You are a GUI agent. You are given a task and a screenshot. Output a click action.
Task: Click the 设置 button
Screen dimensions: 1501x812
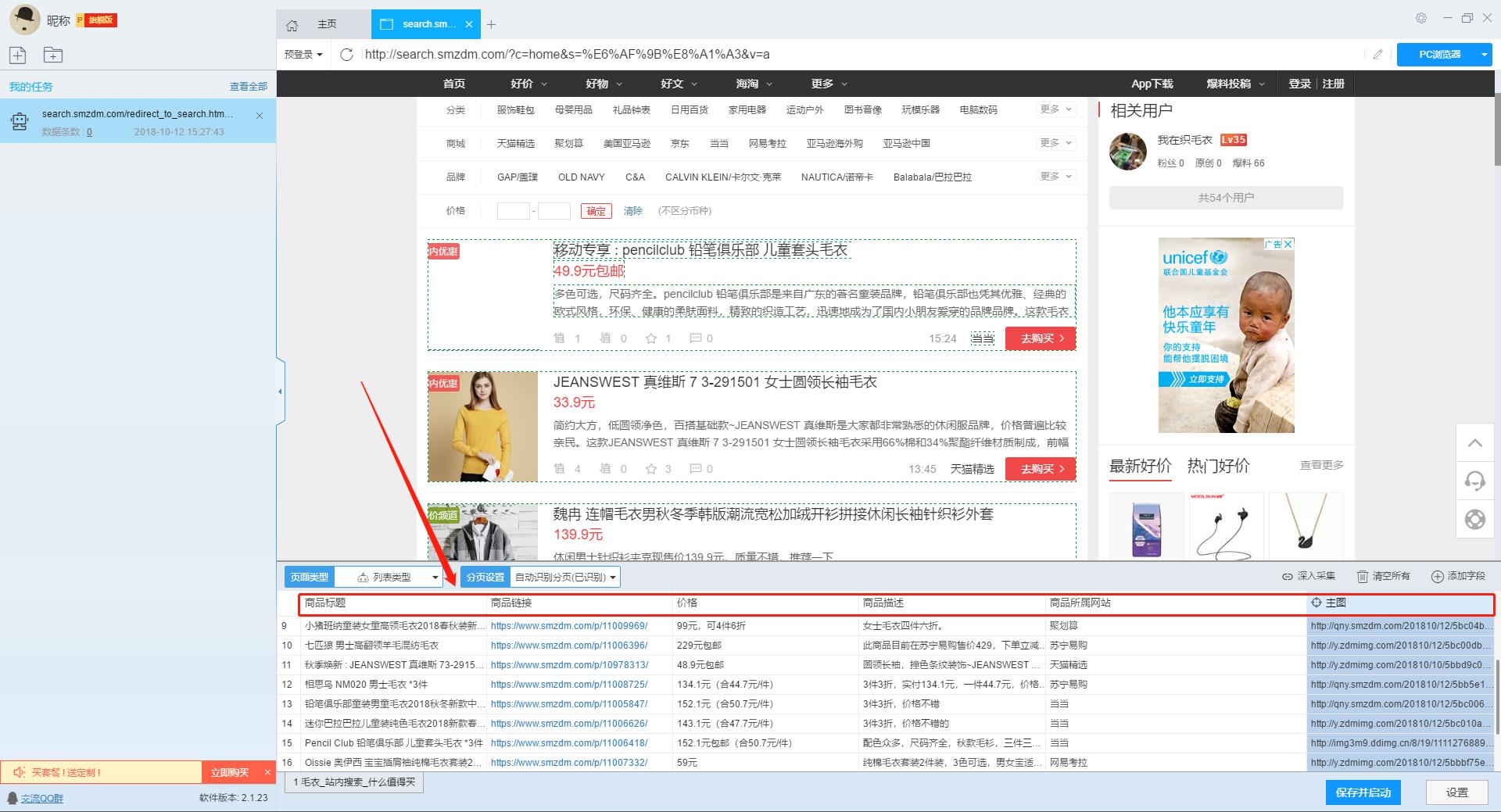pyautogui.click(x=1457, y=792)
